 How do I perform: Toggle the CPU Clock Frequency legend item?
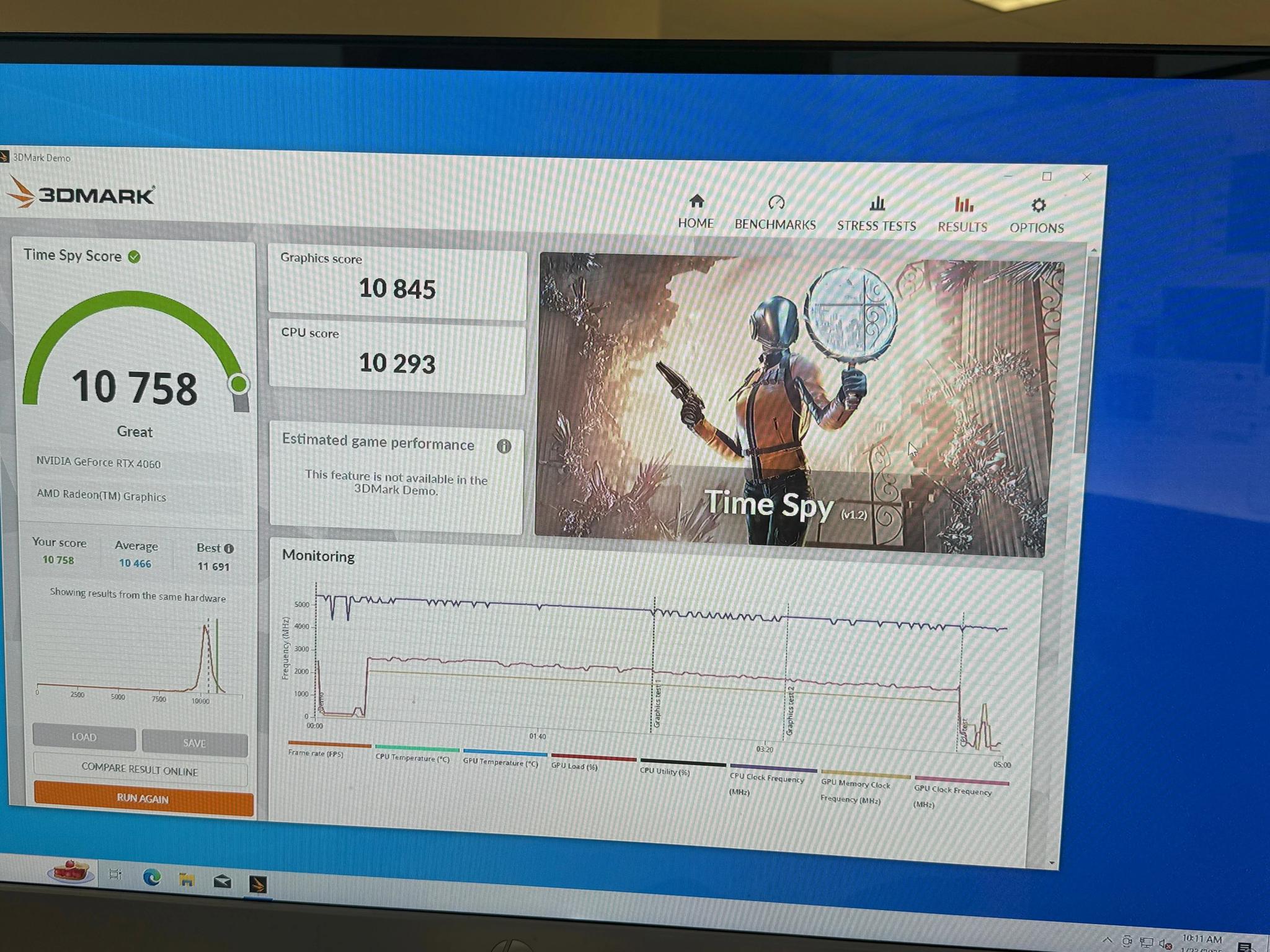[x=772, y=780]
